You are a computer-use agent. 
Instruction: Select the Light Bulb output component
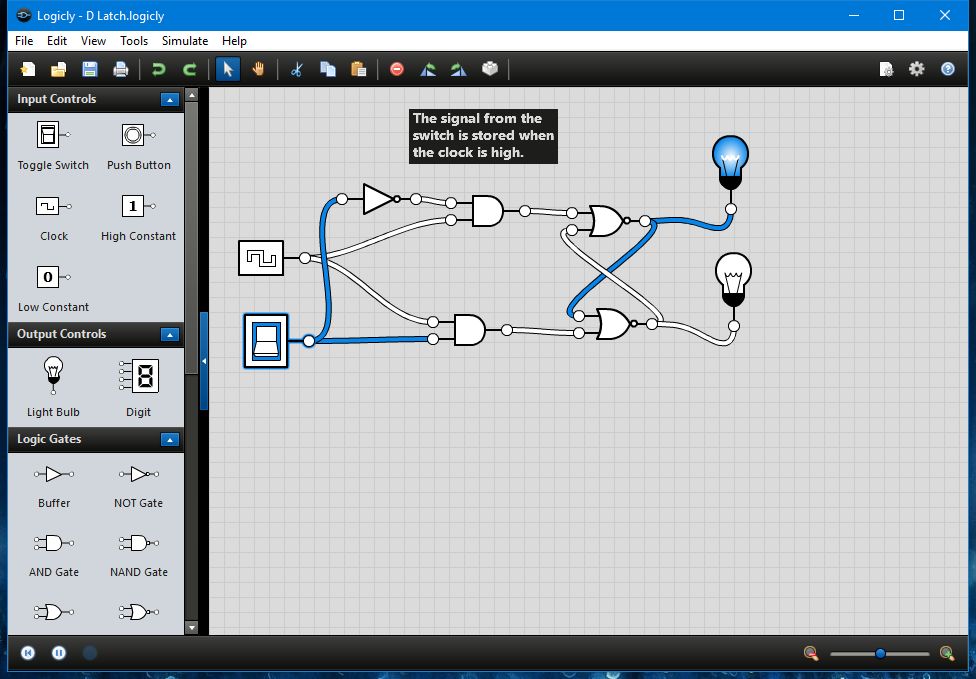pyautogui.click(x=53, y=386)
